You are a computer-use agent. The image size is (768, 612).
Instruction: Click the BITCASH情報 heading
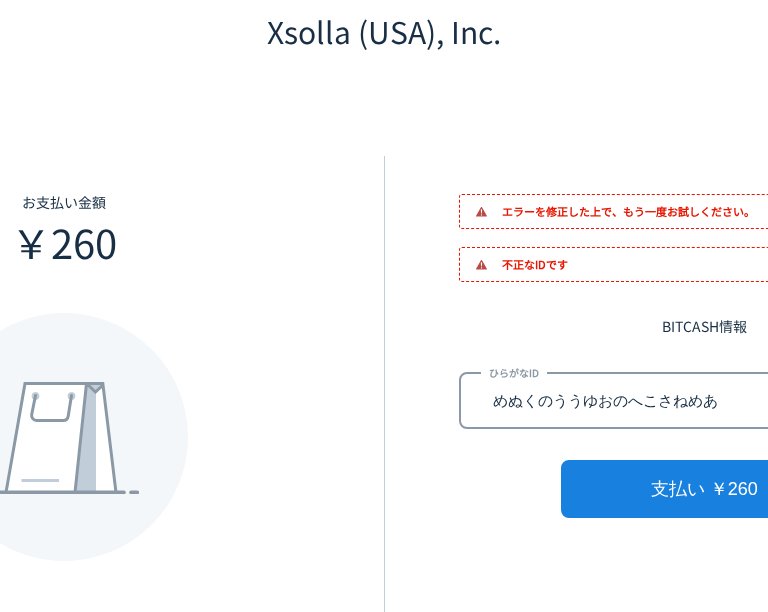point(704,327)
